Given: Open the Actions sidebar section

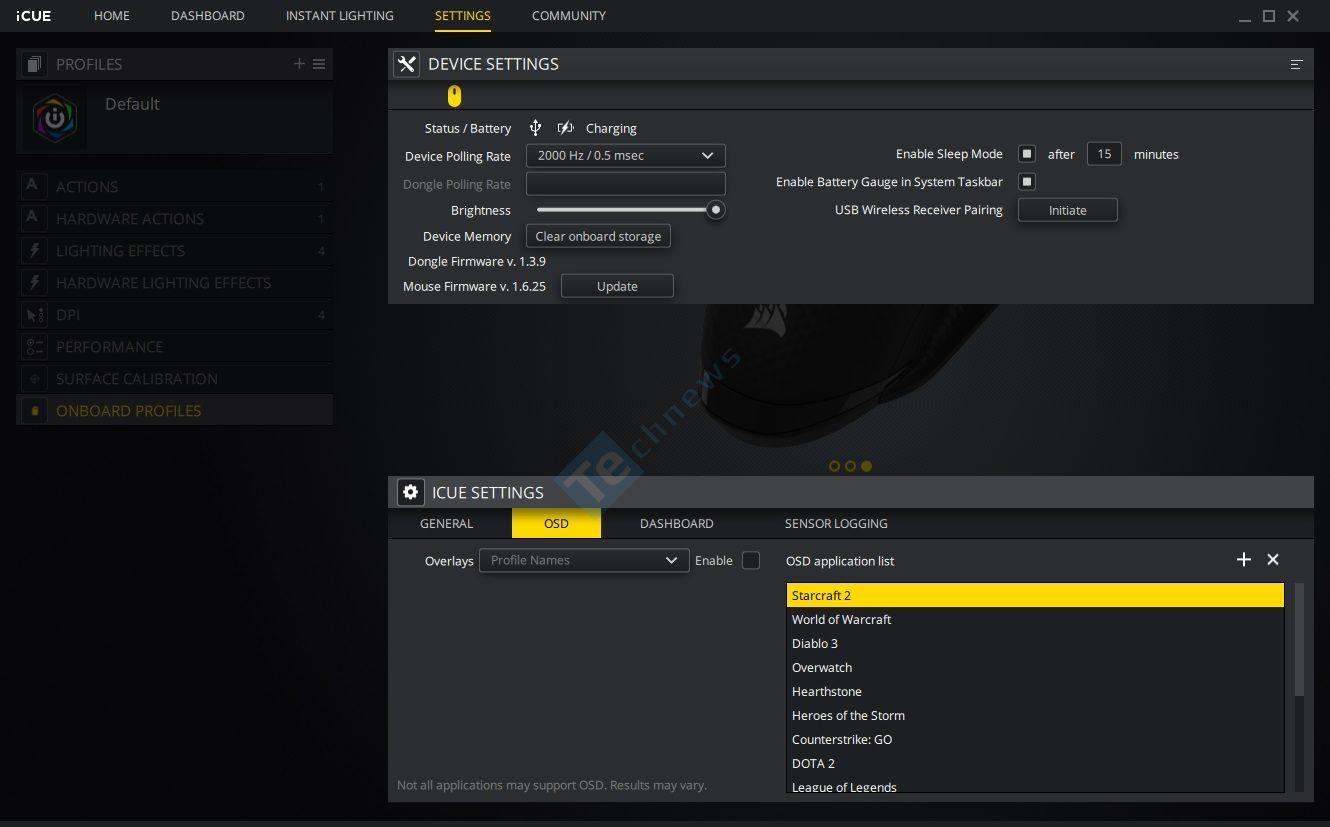Looking at the screenshot, I should 174,186.
